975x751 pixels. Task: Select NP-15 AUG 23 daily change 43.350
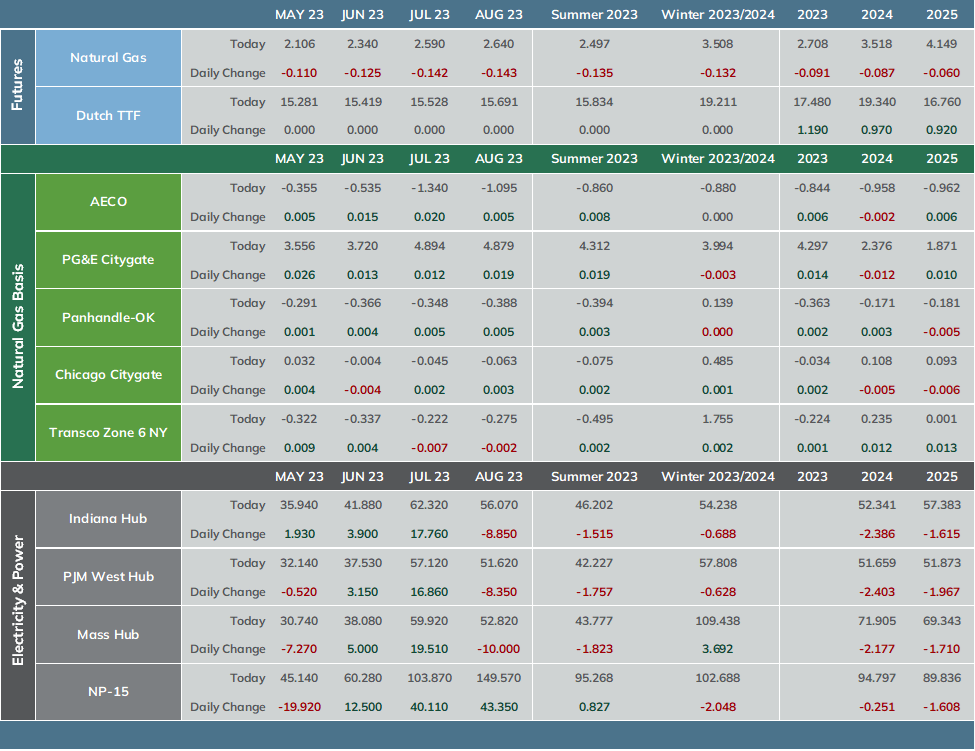click(499, 707)
